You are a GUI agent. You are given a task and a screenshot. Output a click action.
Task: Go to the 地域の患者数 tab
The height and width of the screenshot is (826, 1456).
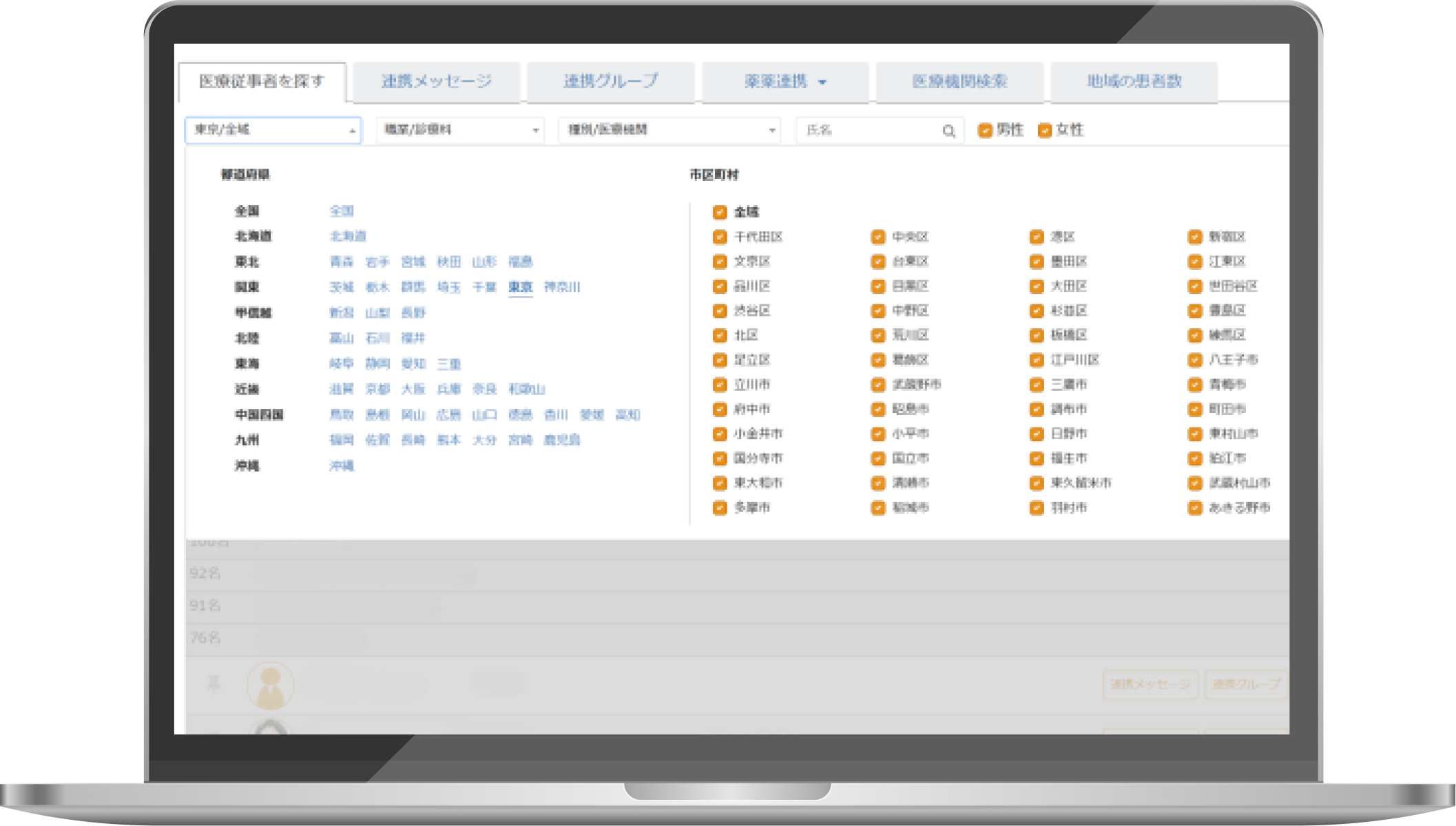pyautogui.click(x=1134, y=82)
